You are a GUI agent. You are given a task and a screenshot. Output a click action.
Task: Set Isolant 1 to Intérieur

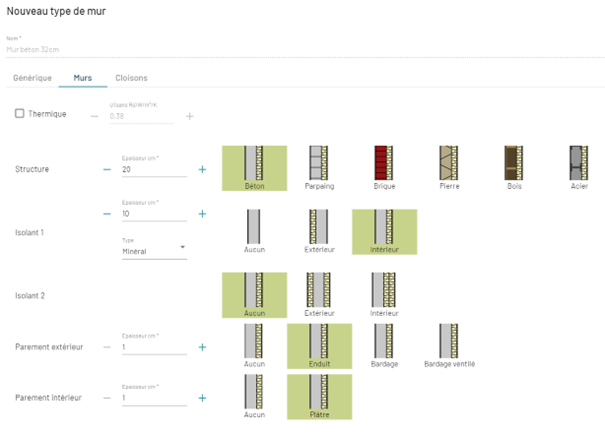tap(384, 232)
